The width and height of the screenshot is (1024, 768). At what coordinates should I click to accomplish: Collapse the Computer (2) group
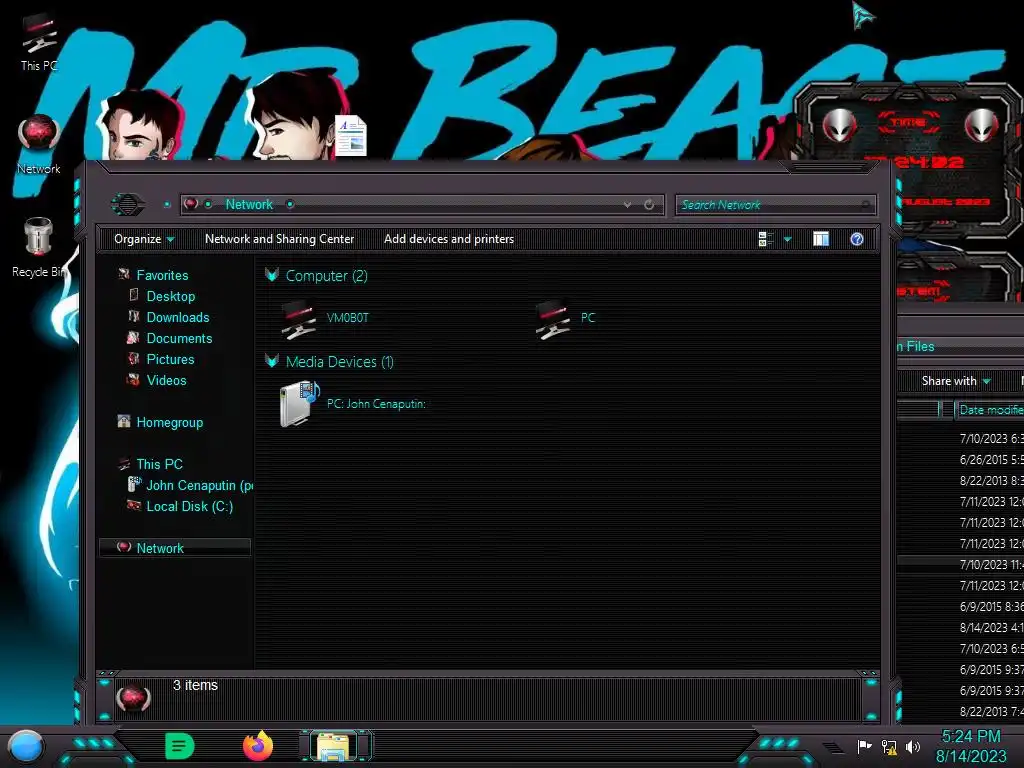click(272, 276)
